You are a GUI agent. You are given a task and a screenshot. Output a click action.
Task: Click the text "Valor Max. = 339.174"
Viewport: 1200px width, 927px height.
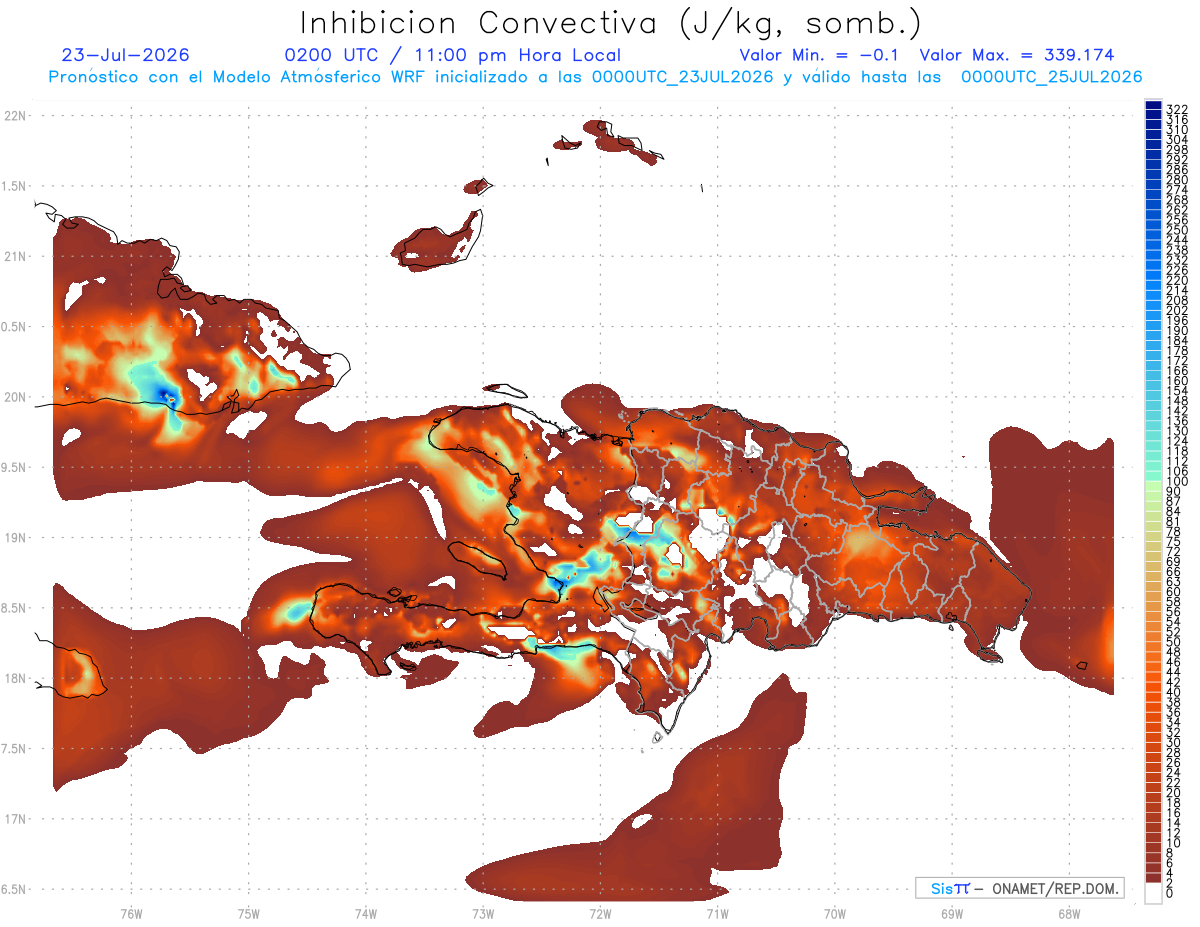1017,55
